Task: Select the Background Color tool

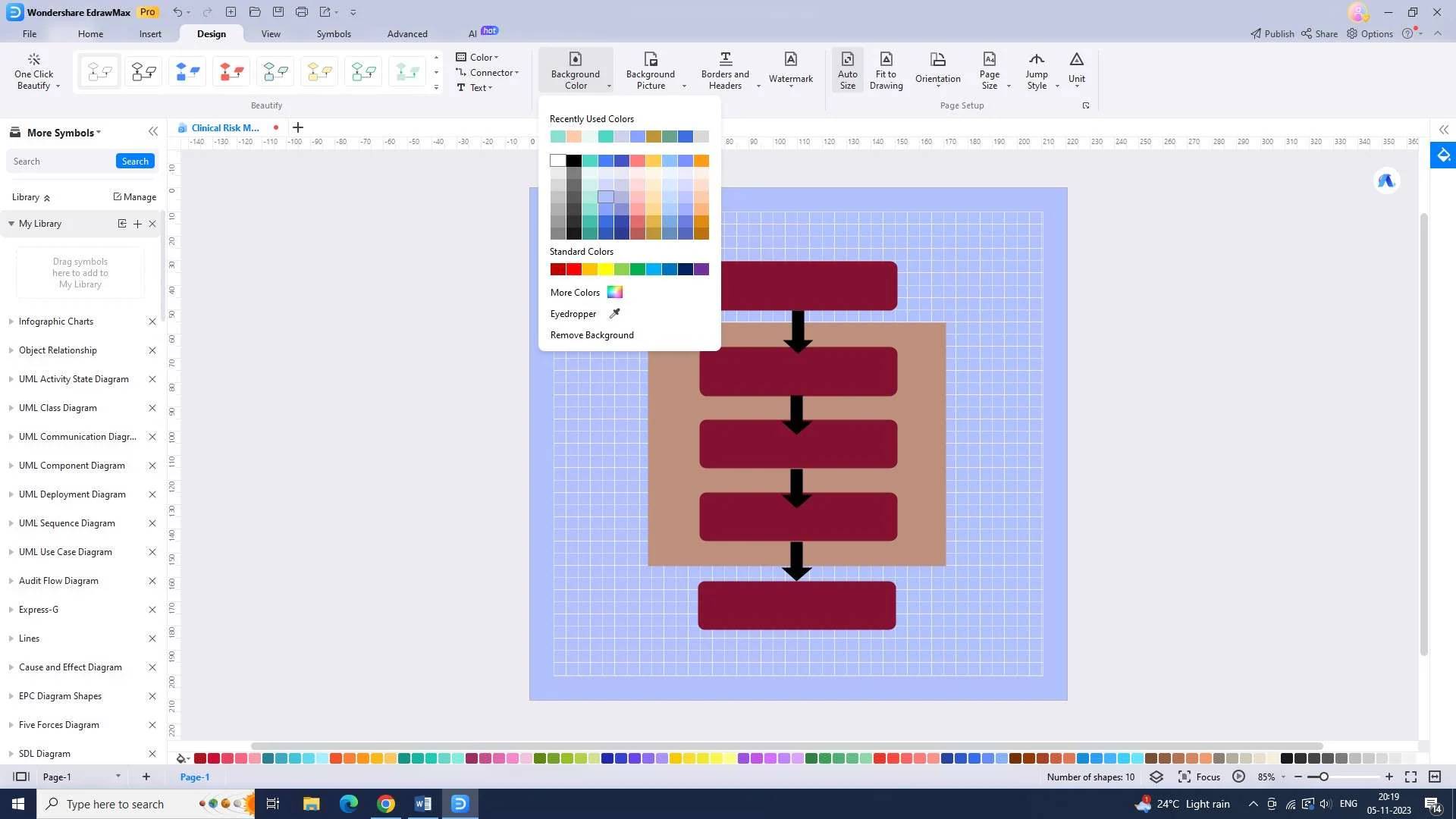Action: [x=575, y=70]
